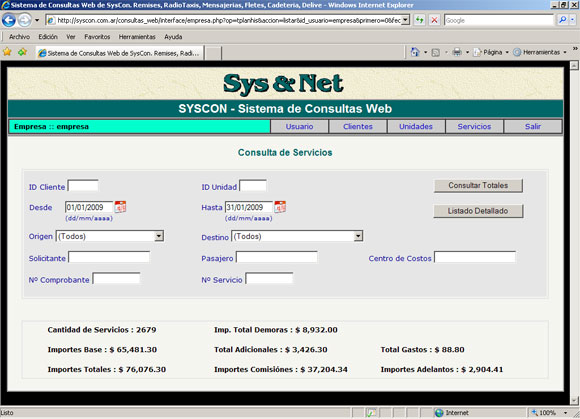This screenshot has width=580, height=419.
Task: Open the Favoritos menu
Action: pyautogui.click(x=97, y=37)
